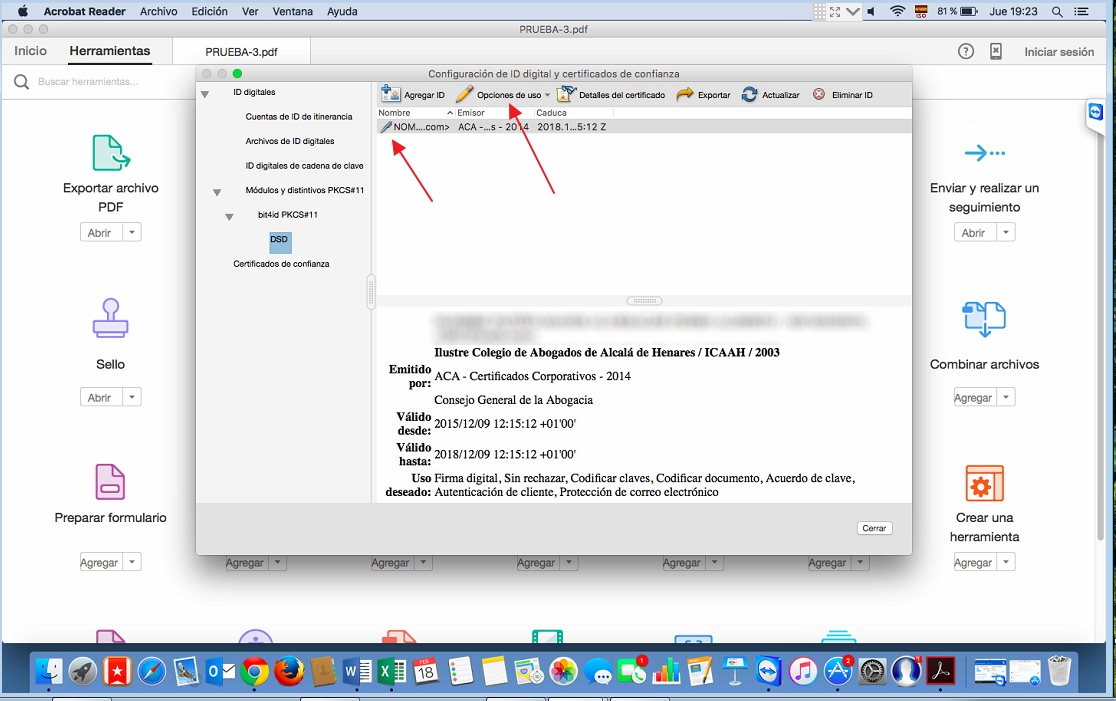Screen dimensions: 1116x701
Task: Click the TeamViewer side panel icon
Action: [1095, 112]
